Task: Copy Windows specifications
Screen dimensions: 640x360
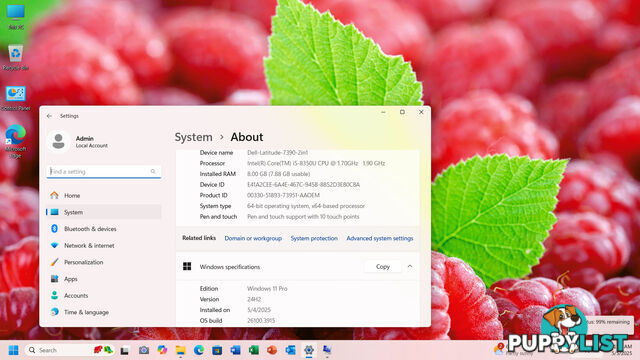Action: (x=383, y=267)
